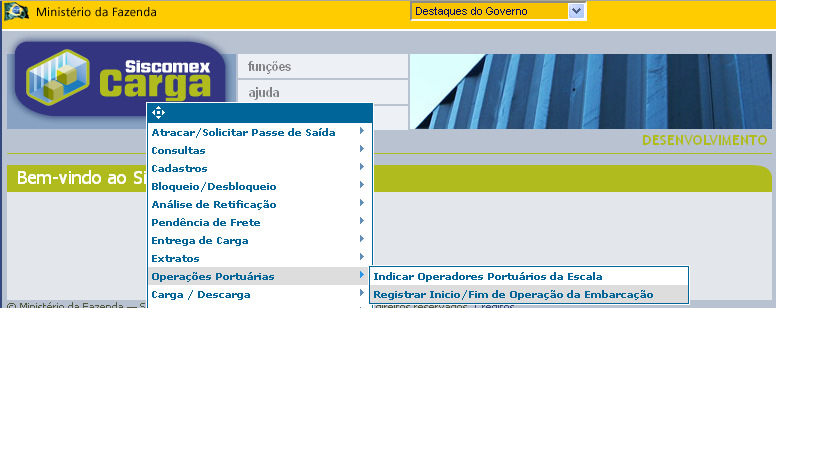Expand the Extratos submenu arrow
819x460 pixels.
click(361, 257)
